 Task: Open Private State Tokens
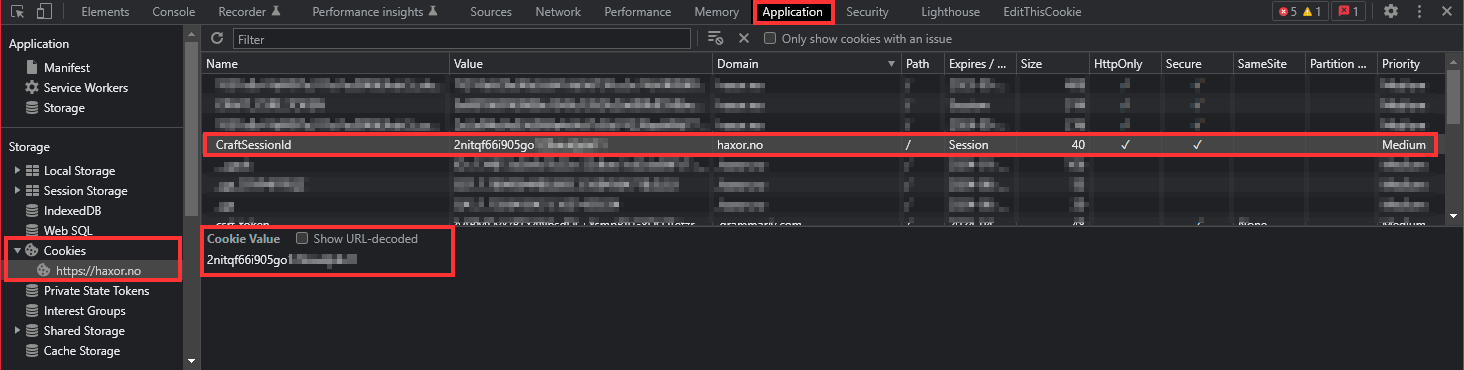[96, 291]
